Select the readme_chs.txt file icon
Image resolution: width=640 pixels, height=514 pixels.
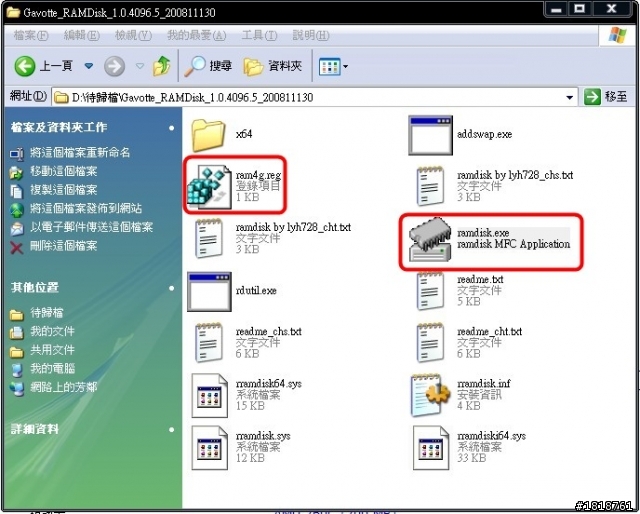(x=209, y=343)
